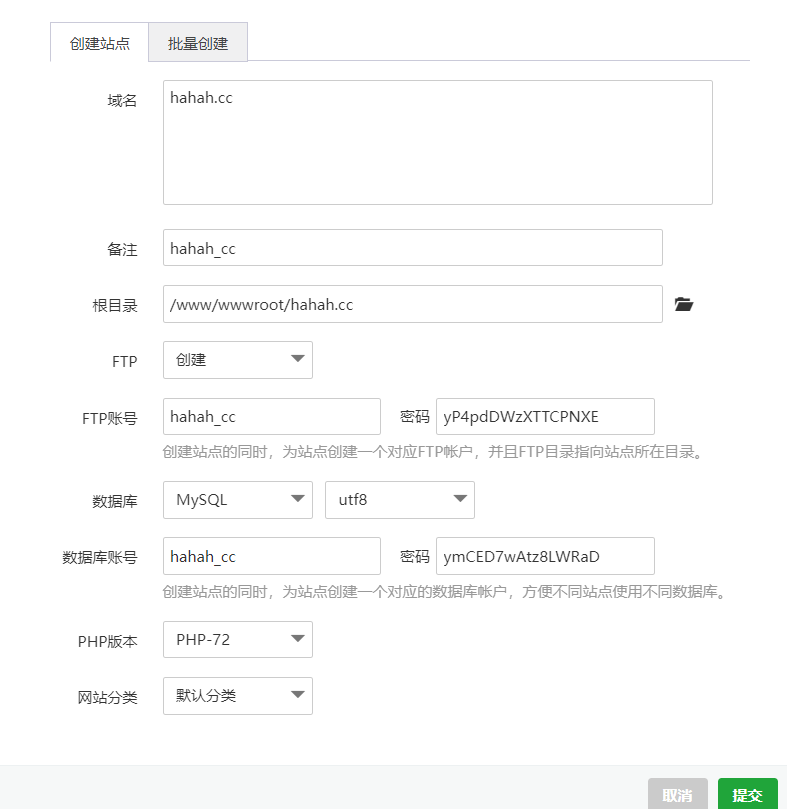Click the green 提交 submit button

coord(747,795)
